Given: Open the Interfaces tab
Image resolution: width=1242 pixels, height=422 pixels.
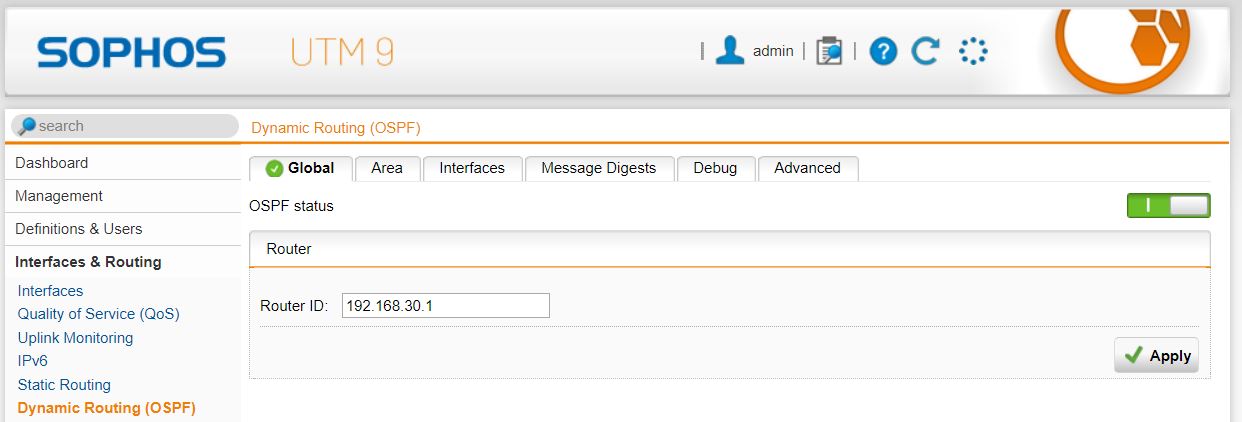Looking at the screenshot, I should [472, 168].
